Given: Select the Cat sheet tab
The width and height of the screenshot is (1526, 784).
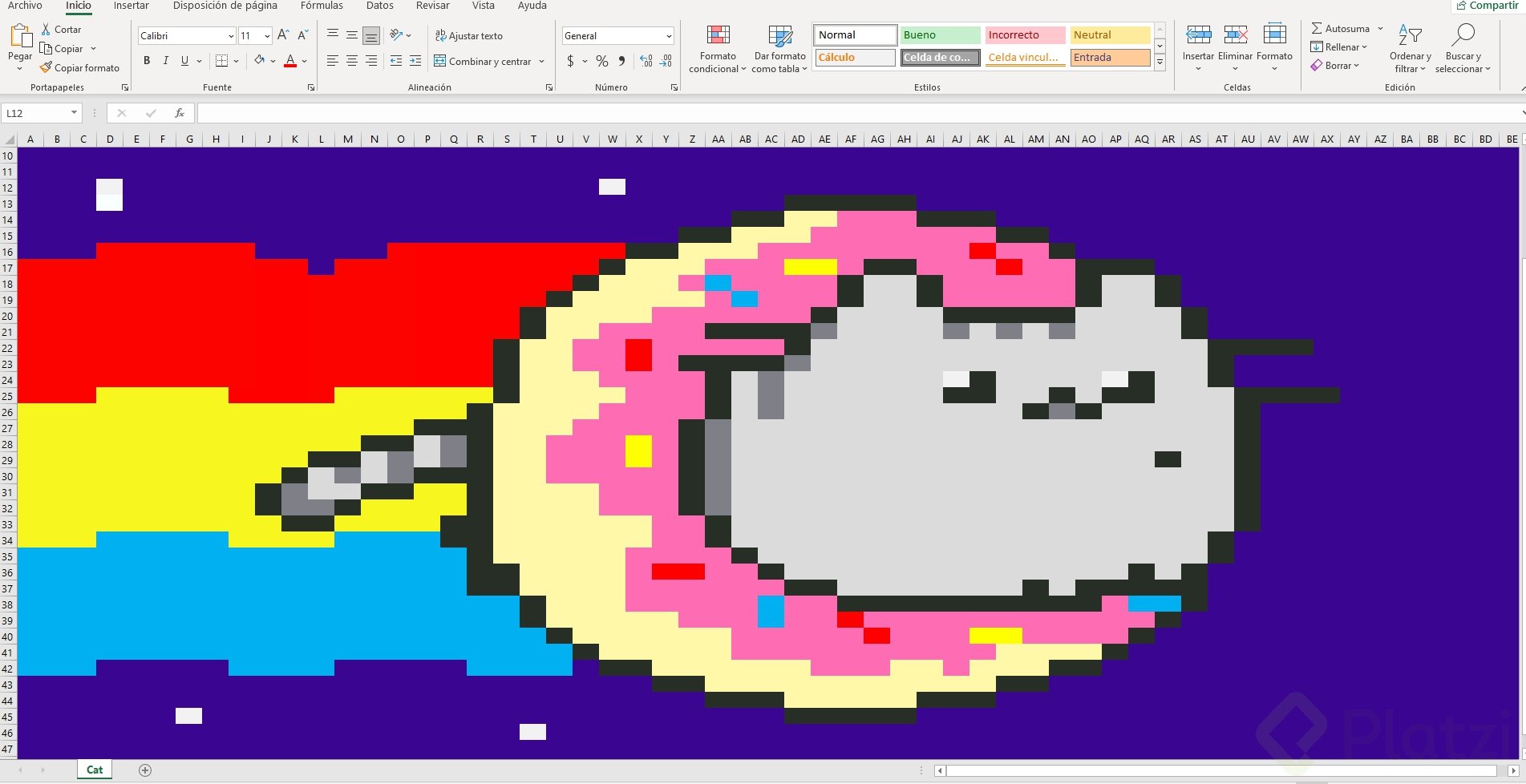Looking at the screenshot, I should click(95, 770).
